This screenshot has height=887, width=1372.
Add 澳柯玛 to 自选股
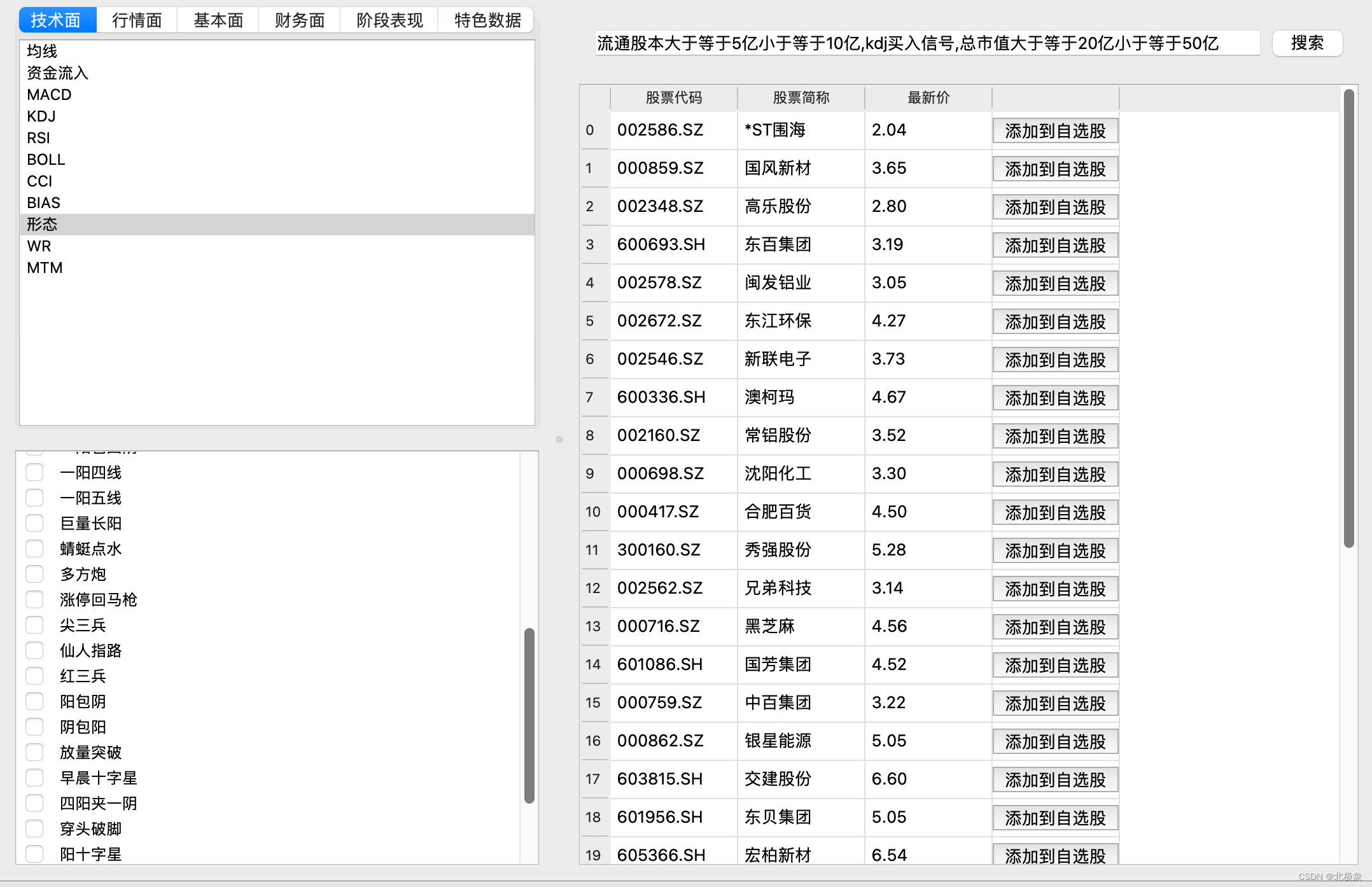(x=1055, y=398)
